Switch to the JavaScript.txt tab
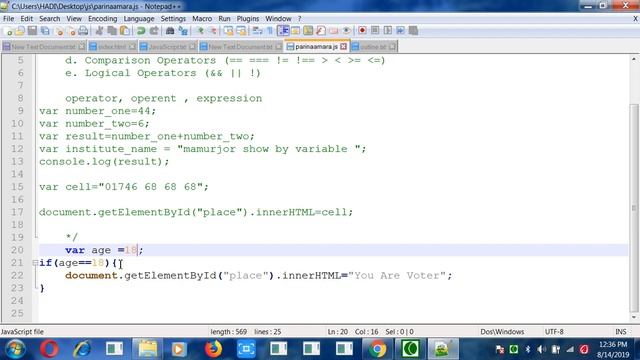Image resolution: width=640 pixels, height=360 pixels. coord(167,47)
